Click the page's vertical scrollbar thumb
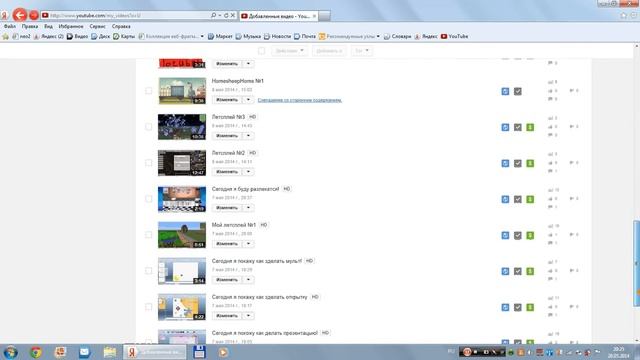Image resolution: width=640 pixels, height=360 pixels. click(x=636, y=263)
